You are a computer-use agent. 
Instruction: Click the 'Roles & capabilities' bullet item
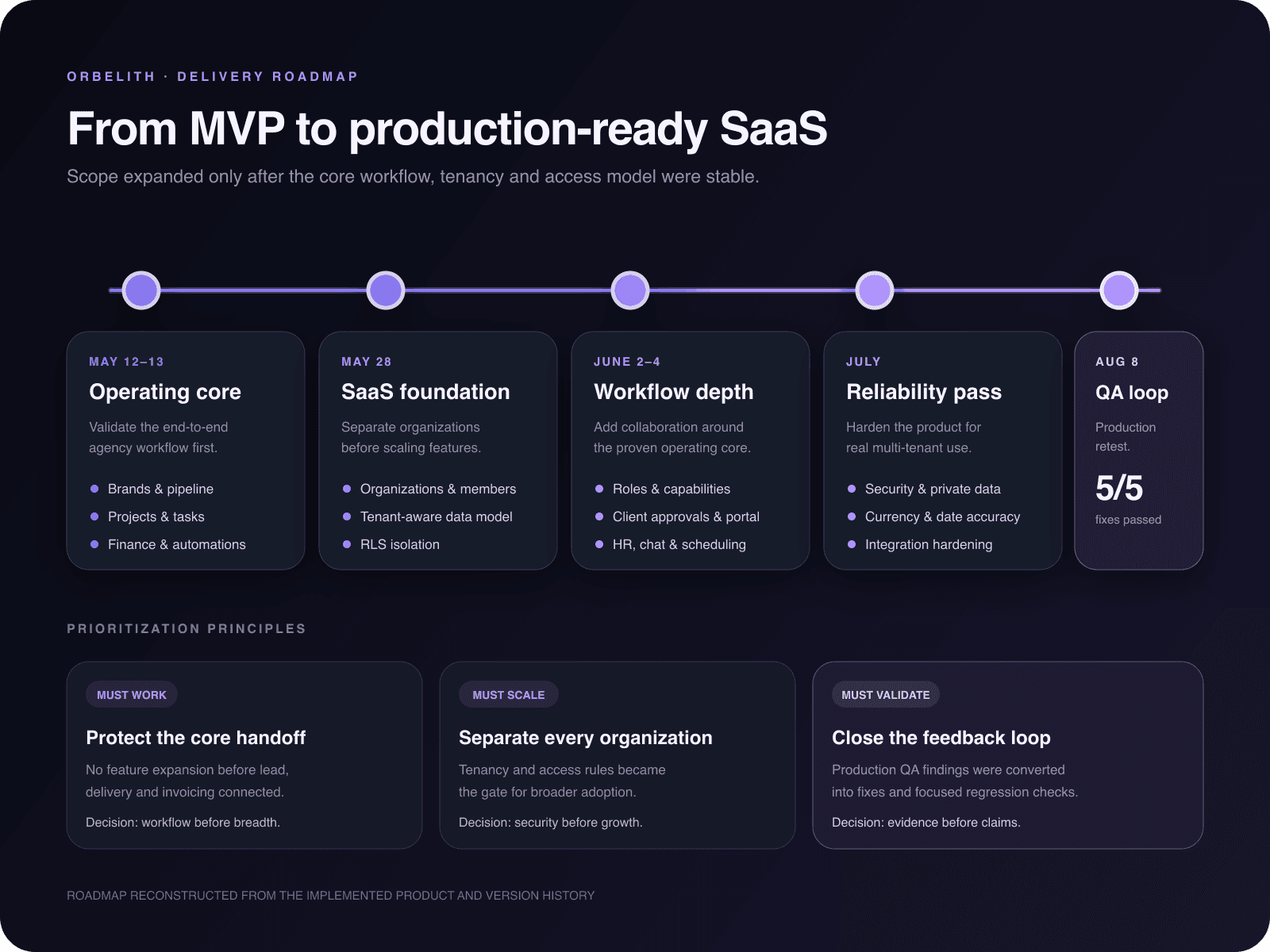[x=662, y=489]
